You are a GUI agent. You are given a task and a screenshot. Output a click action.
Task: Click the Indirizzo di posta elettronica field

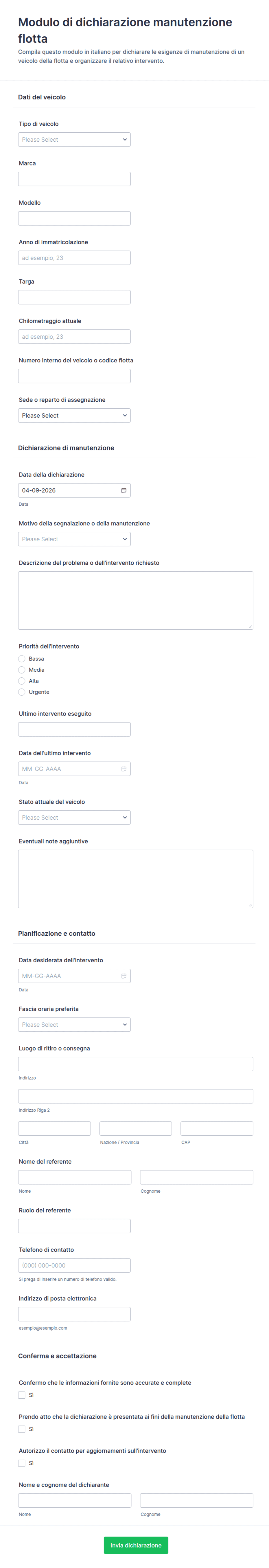pos(74,1314)
